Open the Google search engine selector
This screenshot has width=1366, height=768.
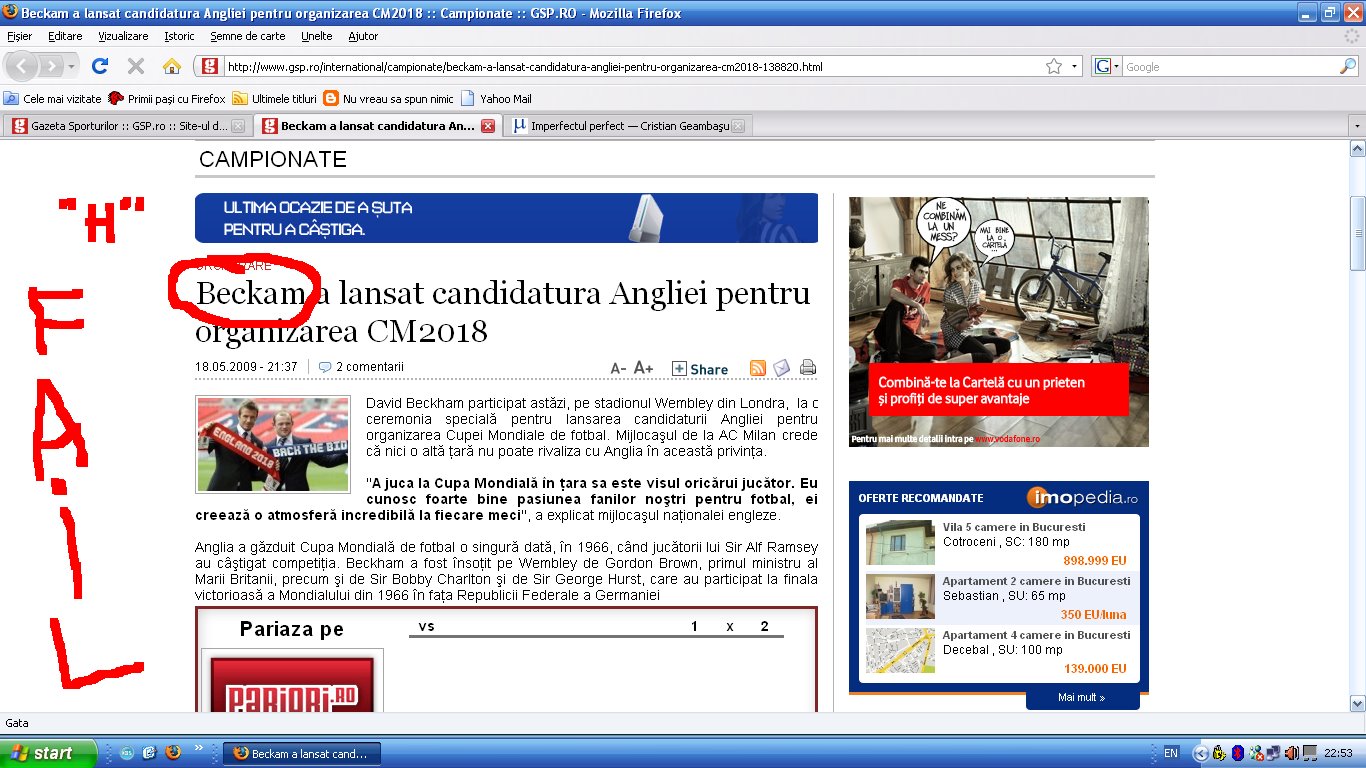pyautogui.click(x=1107, y=67)
